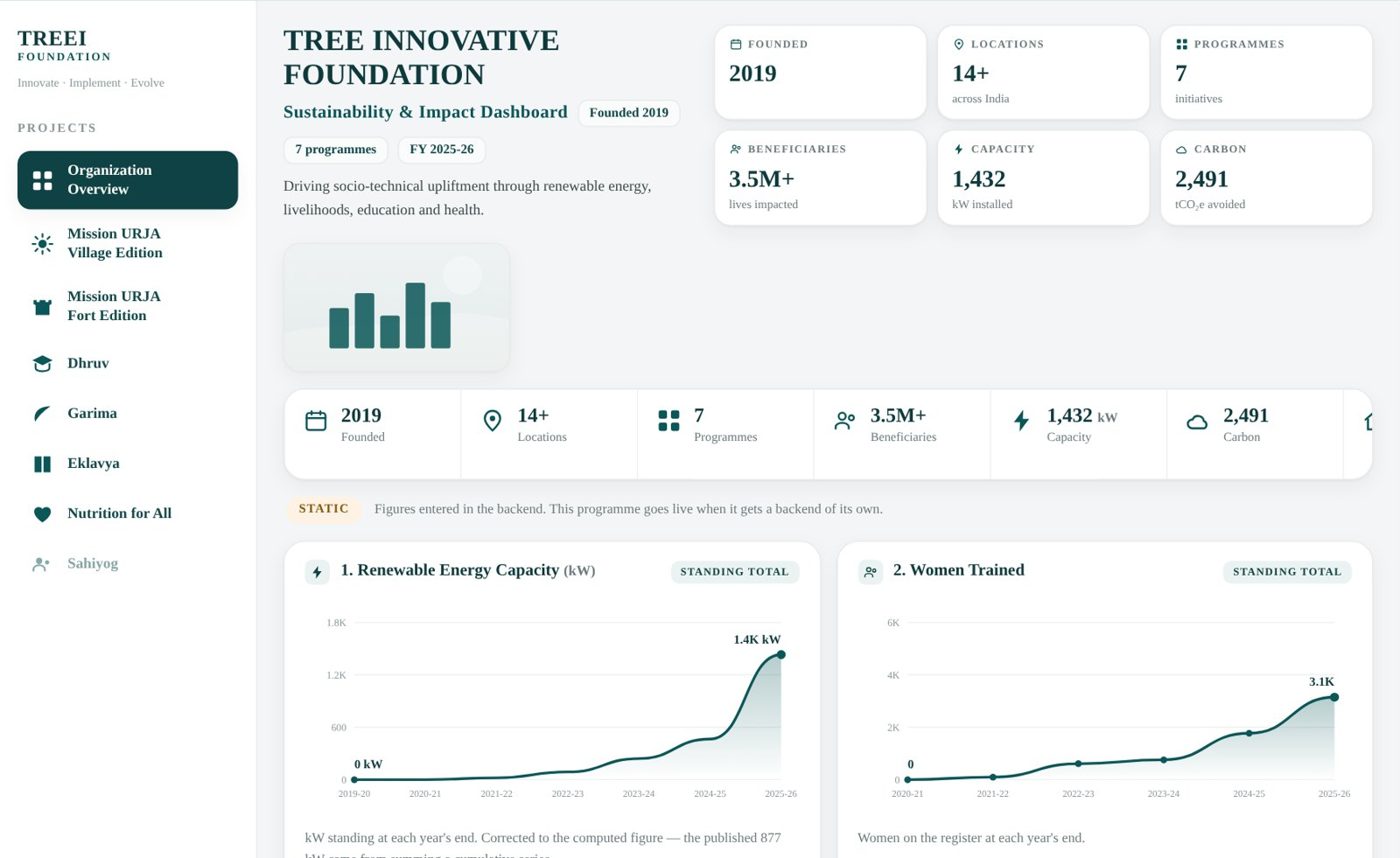Click the 'TREE INNOVATIVE FOUNDATION' heading
1400x858 pixels.
coord(421,57)
